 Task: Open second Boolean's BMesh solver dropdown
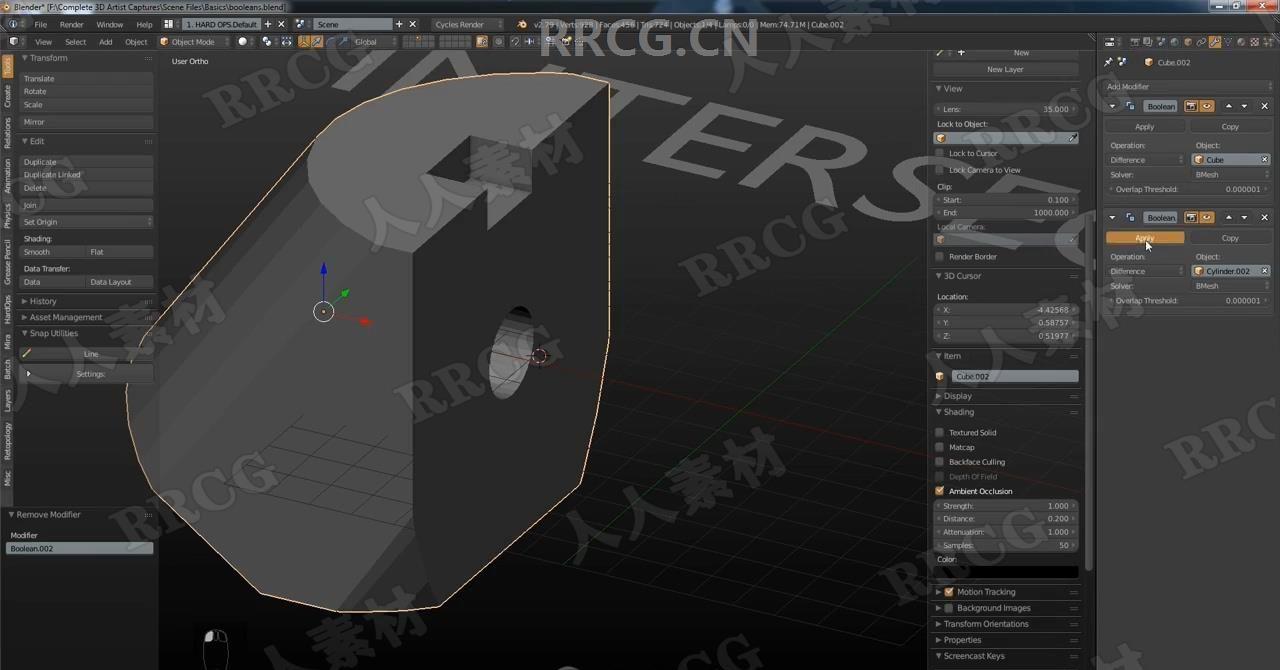click(x=1232, y=286)
